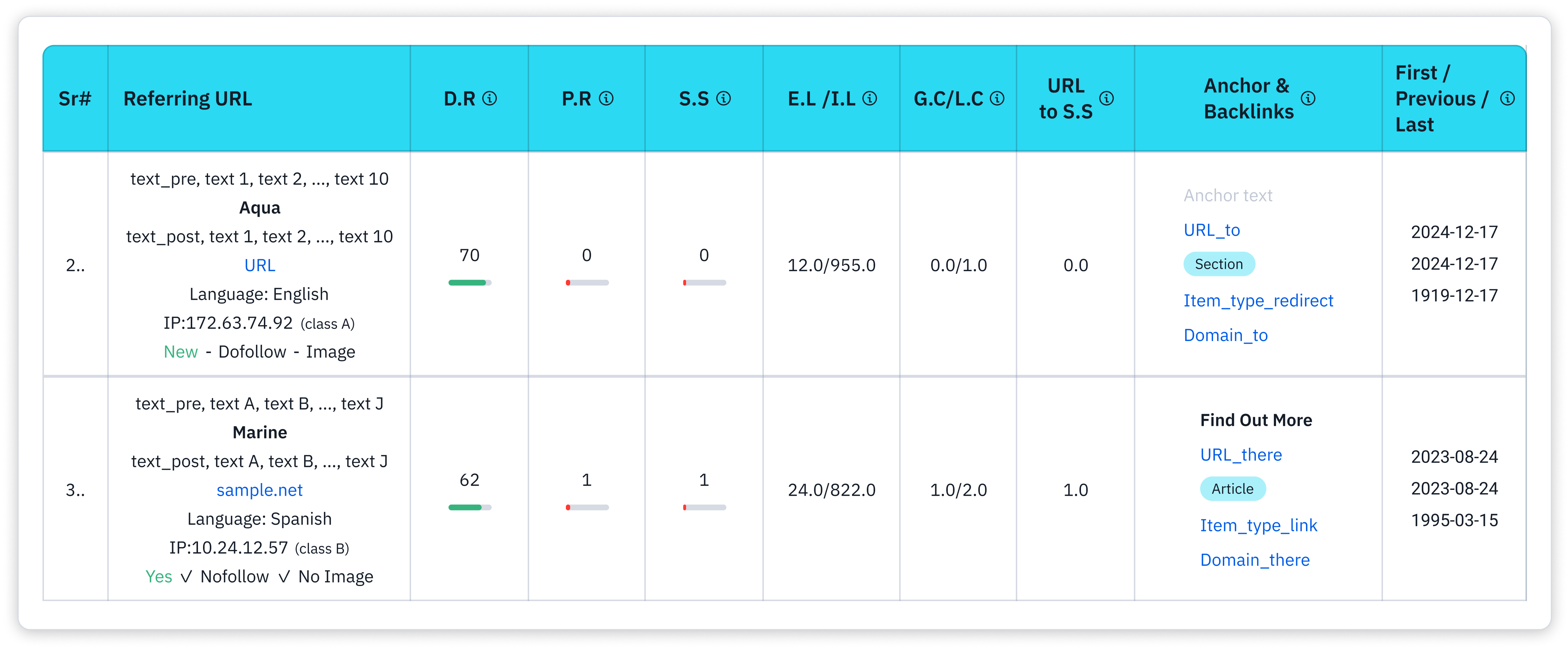The width and height of the screenshot is (1568, 648).
Task: Click the D.R progress bar for 70
Action: point(469,283)
